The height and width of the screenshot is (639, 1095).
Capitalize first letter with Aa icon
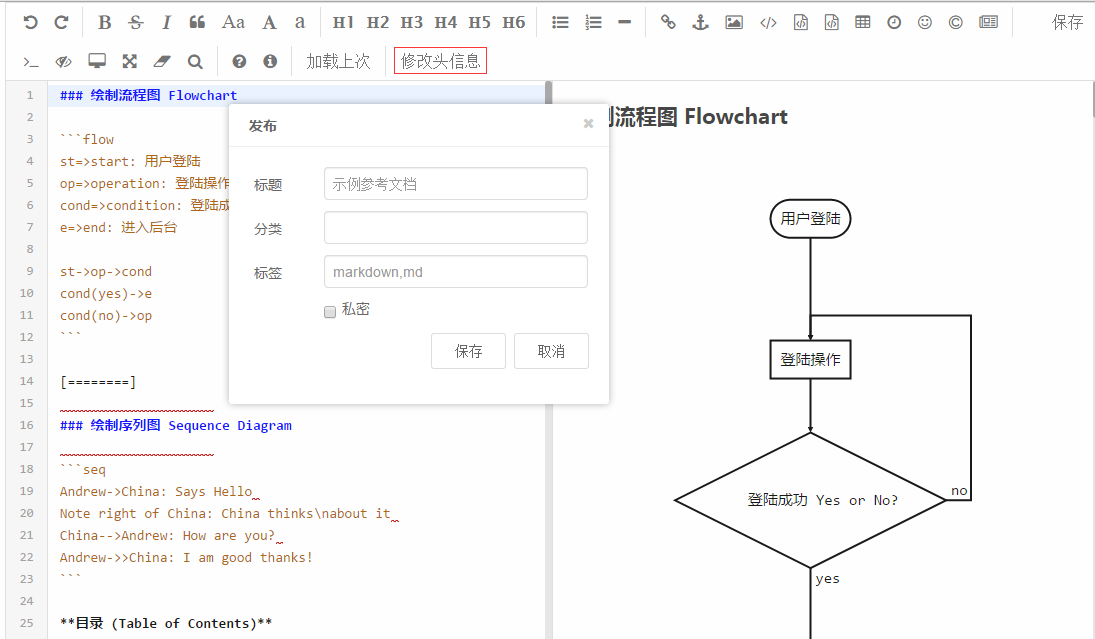pyautogui.click(x=233, y=22)
